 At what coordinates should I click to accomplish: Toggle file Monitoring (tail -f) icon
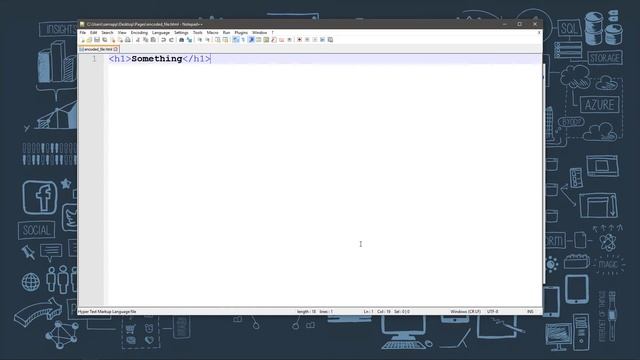[289, 40]
